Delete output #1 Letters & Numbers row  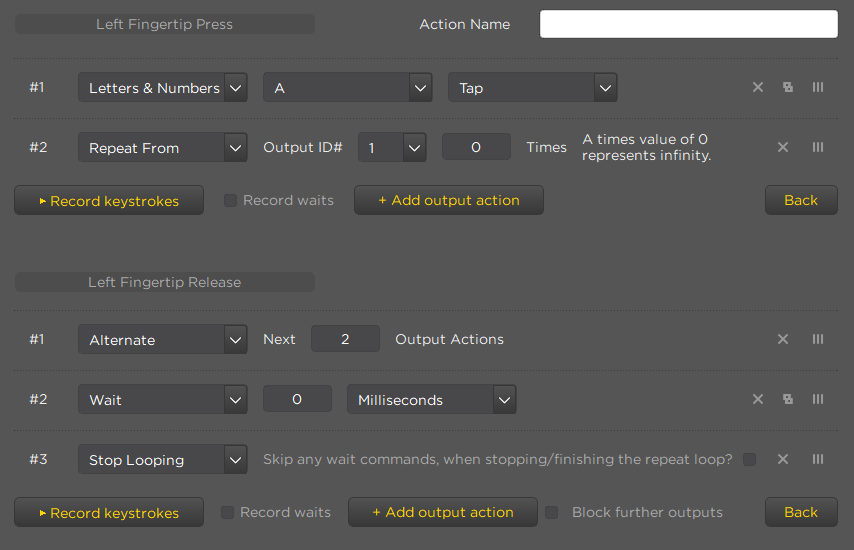pos(758,87)
